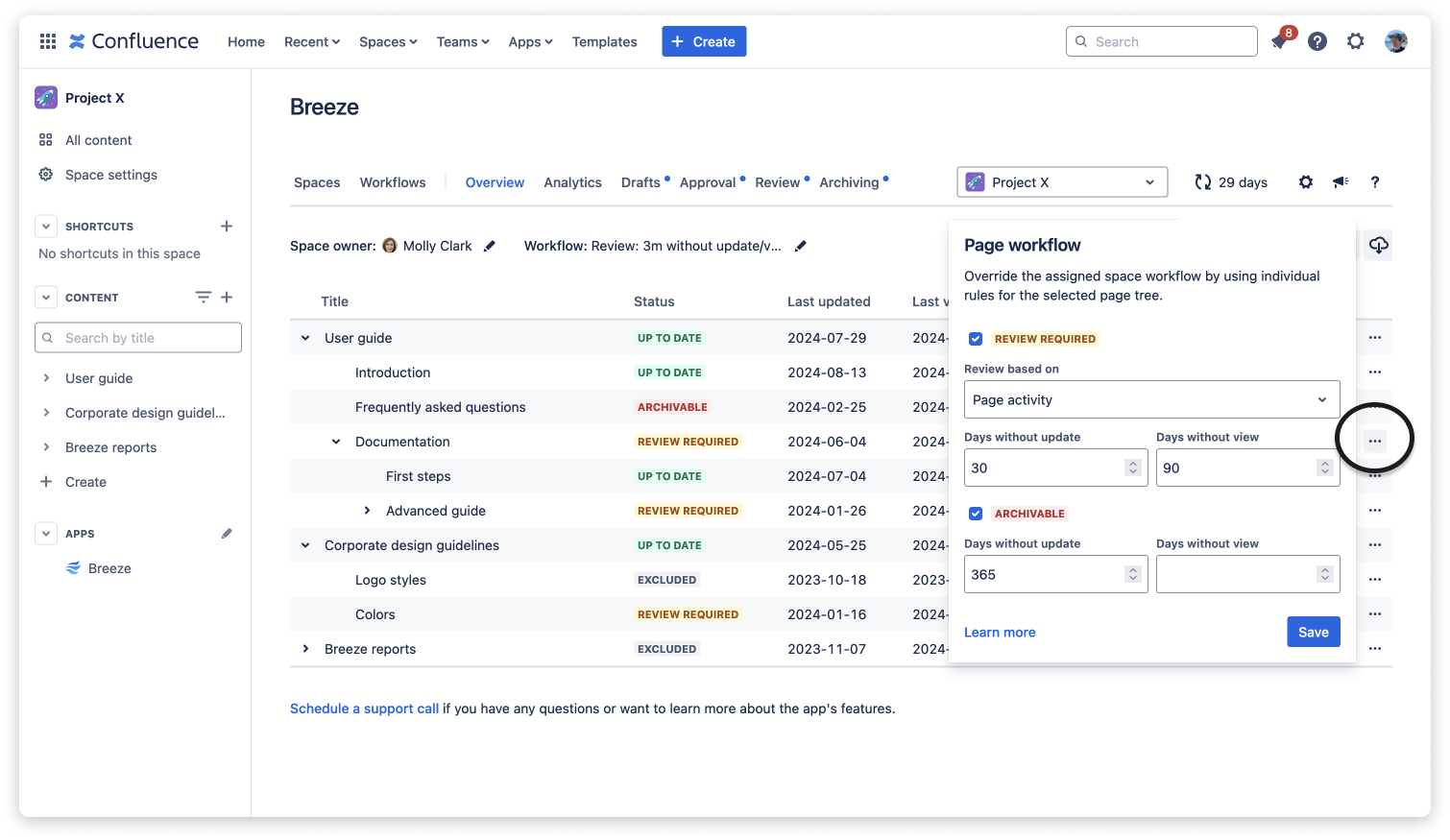Click the Confluence logo
The width and height of the screenshot is (1450, 840).
point(133,41)
